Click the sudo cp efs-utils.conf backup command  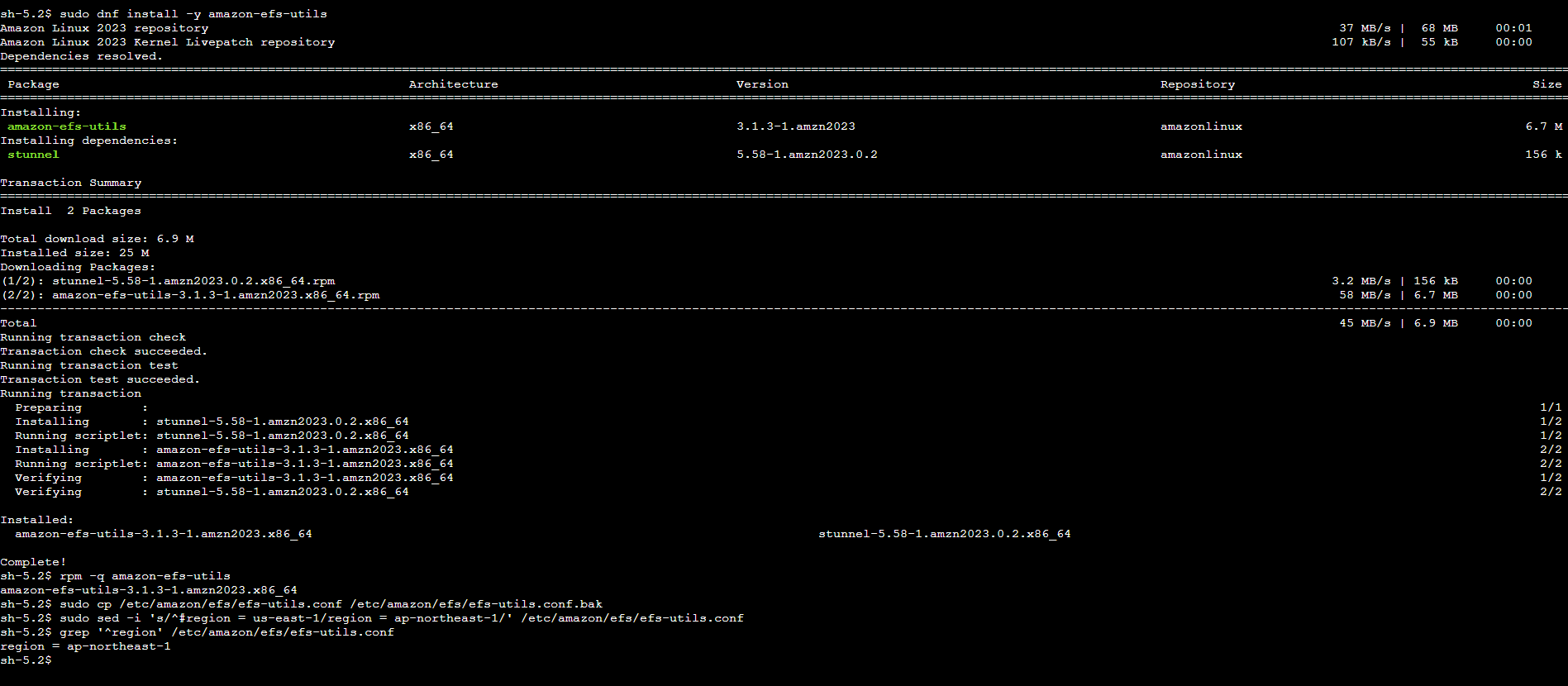302,604
